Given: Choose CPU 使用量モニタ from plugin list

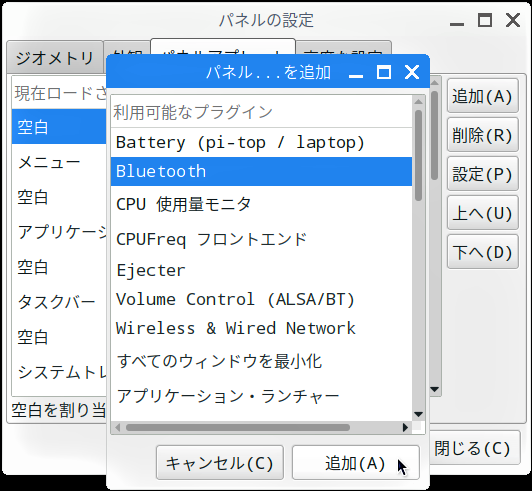Looking at the screenshot, I should [x=261, y=204].
